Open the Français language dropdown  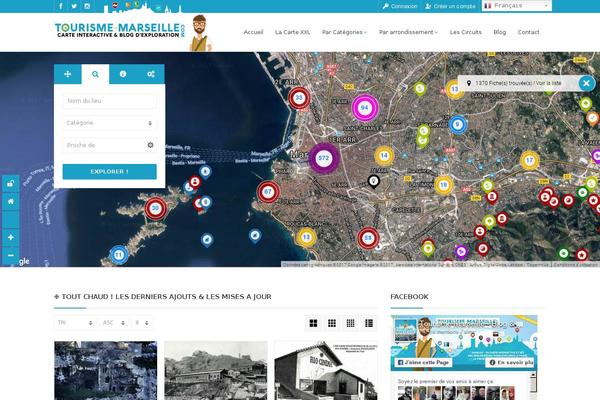(x=517, y=6)
